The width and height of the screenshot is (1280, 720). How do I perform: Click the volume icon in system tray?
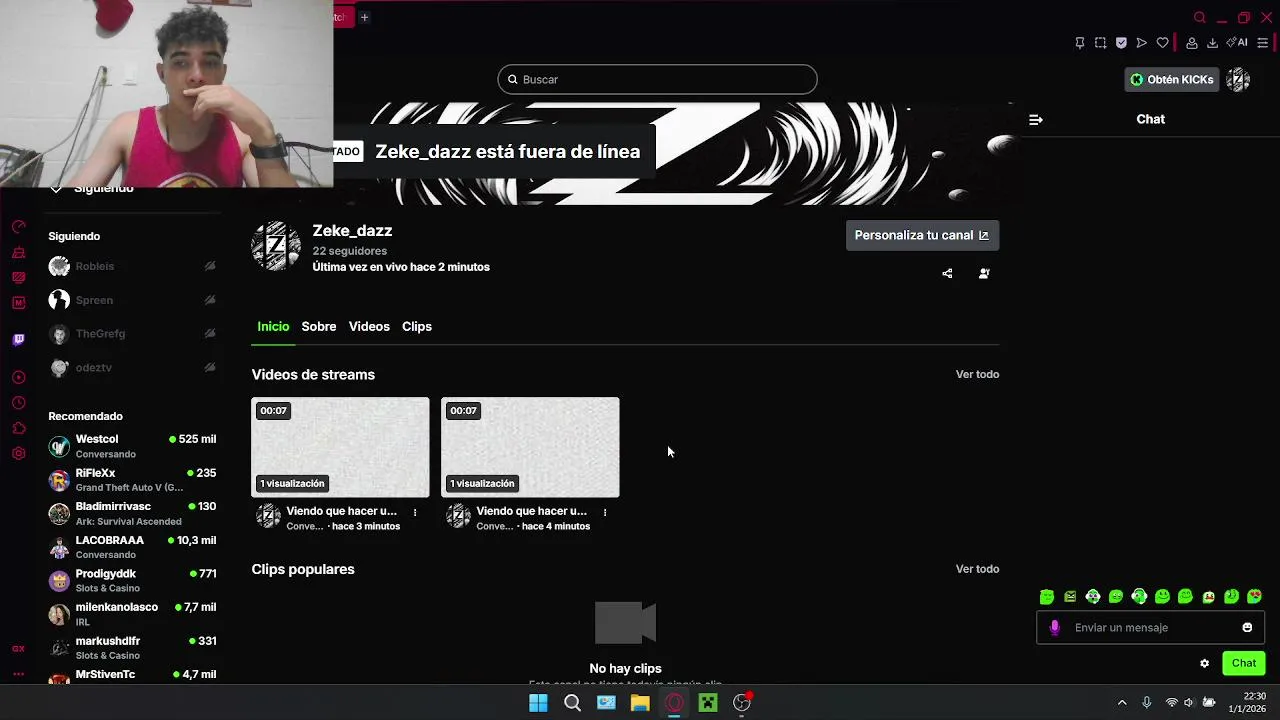tap(1189, 703)
